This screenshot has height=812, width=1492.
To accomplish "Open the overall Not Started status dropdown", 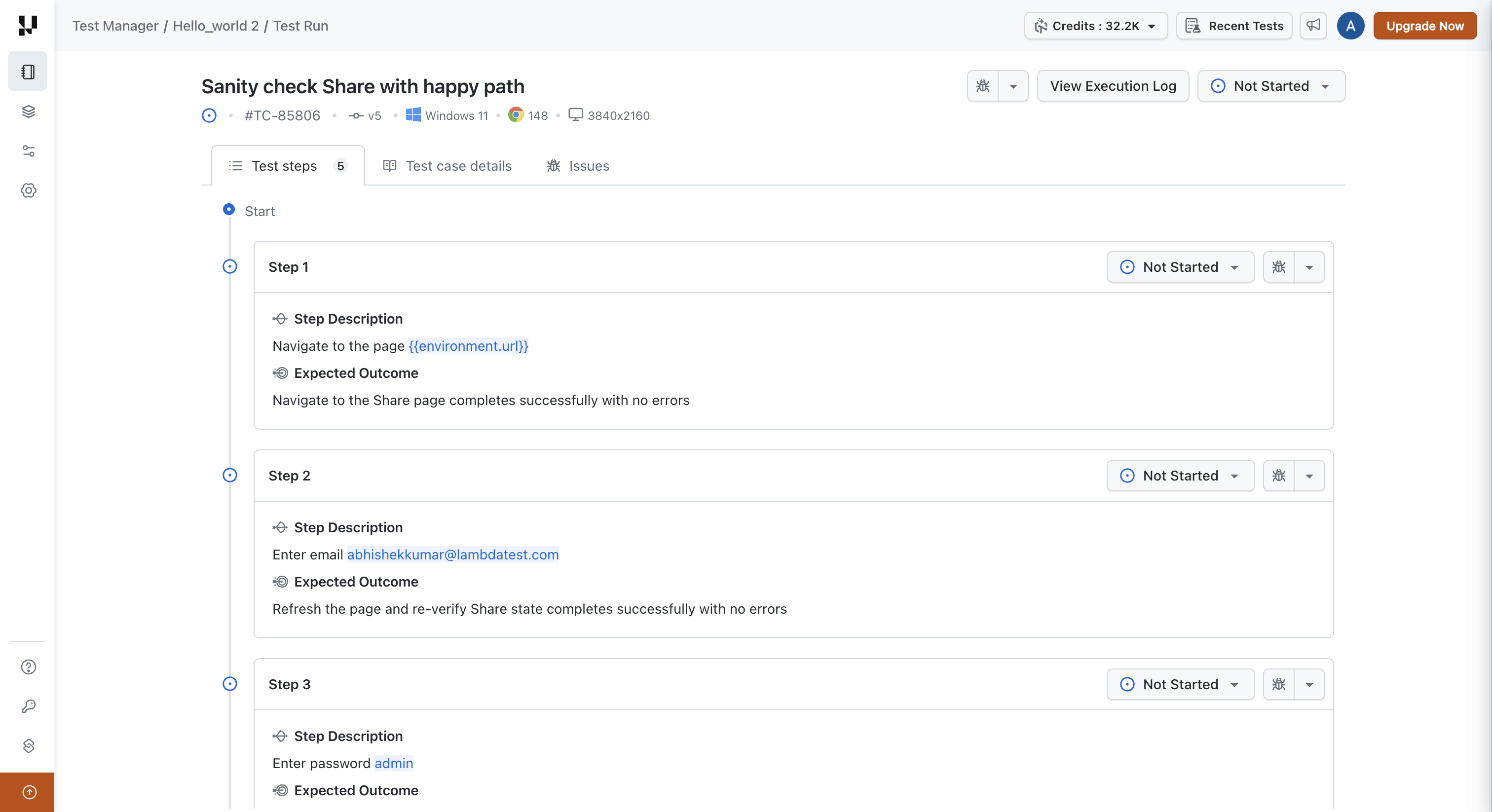I will coord(1271,86).
